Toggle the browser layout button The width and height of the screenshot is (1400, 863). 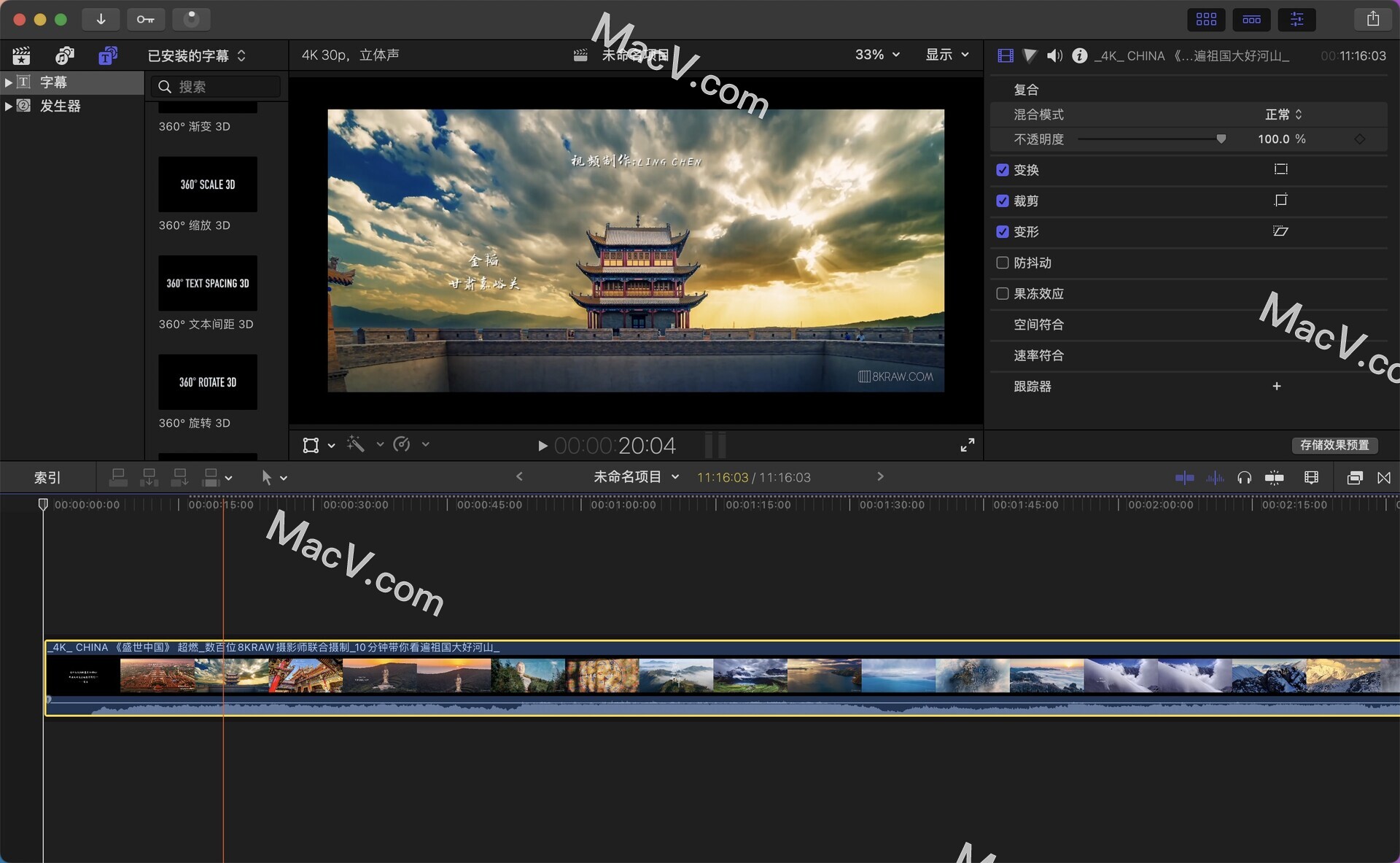1206,19
